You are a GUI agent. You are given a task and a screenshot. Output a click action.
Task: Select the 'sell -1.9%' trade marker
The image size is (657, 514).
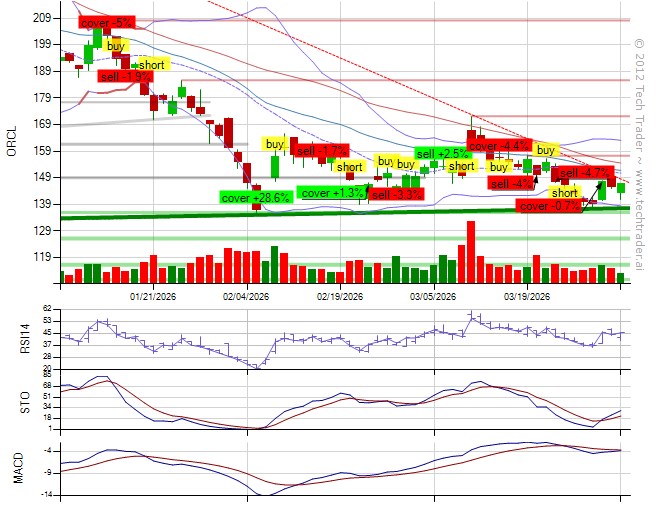(125, 75)
